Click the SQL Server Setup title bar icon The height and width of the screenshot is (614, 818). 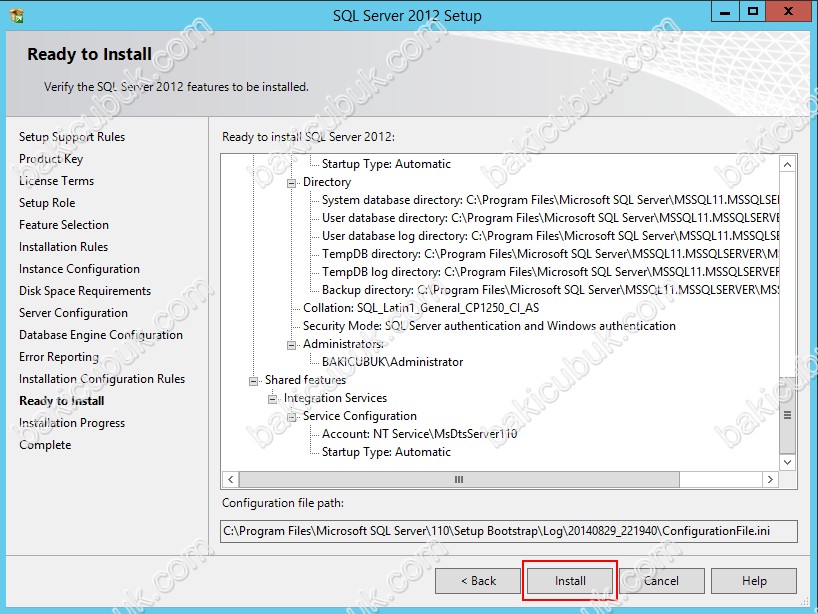click(x=16, y=16)
